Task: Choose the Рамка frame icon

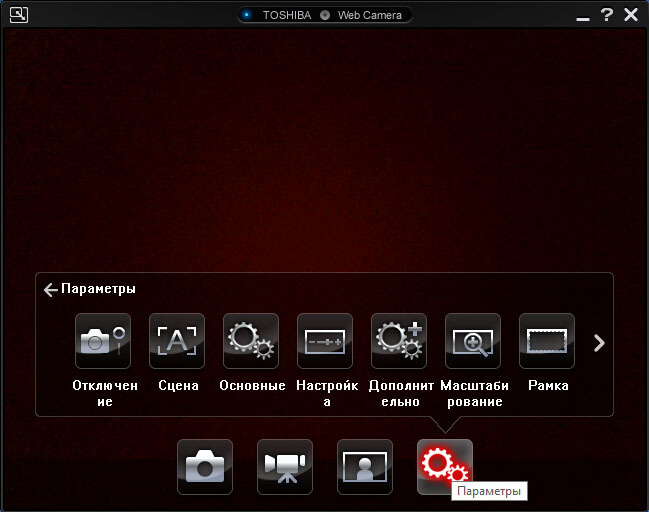Action: 547,341
